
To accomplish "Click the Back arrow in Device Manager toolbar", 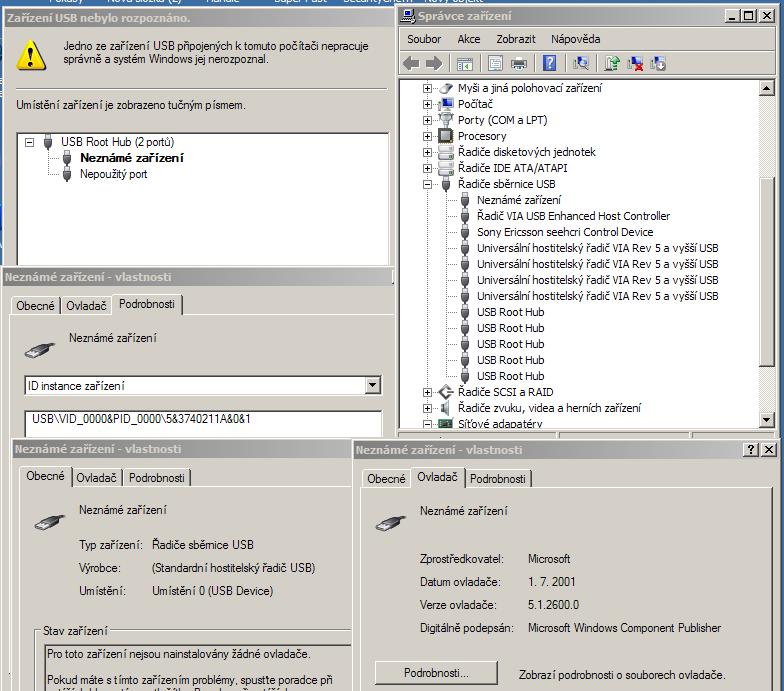I will [411, 64].
